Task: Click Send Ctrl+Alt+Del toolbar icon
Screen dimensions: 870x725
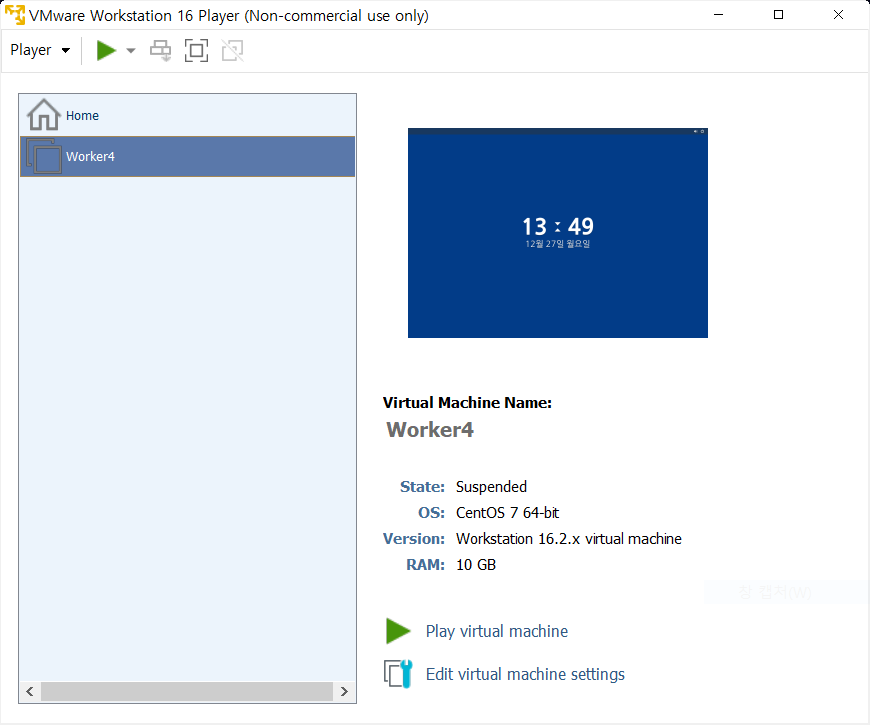Action: click(161, 50)
